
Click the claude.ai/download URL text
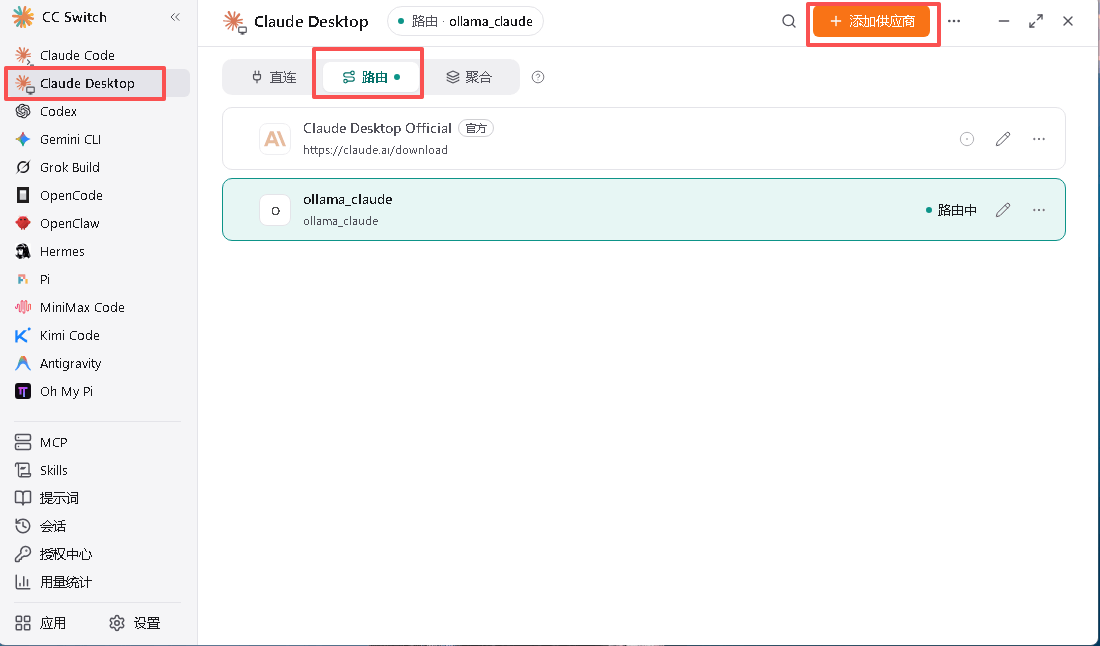click(375, 150)
